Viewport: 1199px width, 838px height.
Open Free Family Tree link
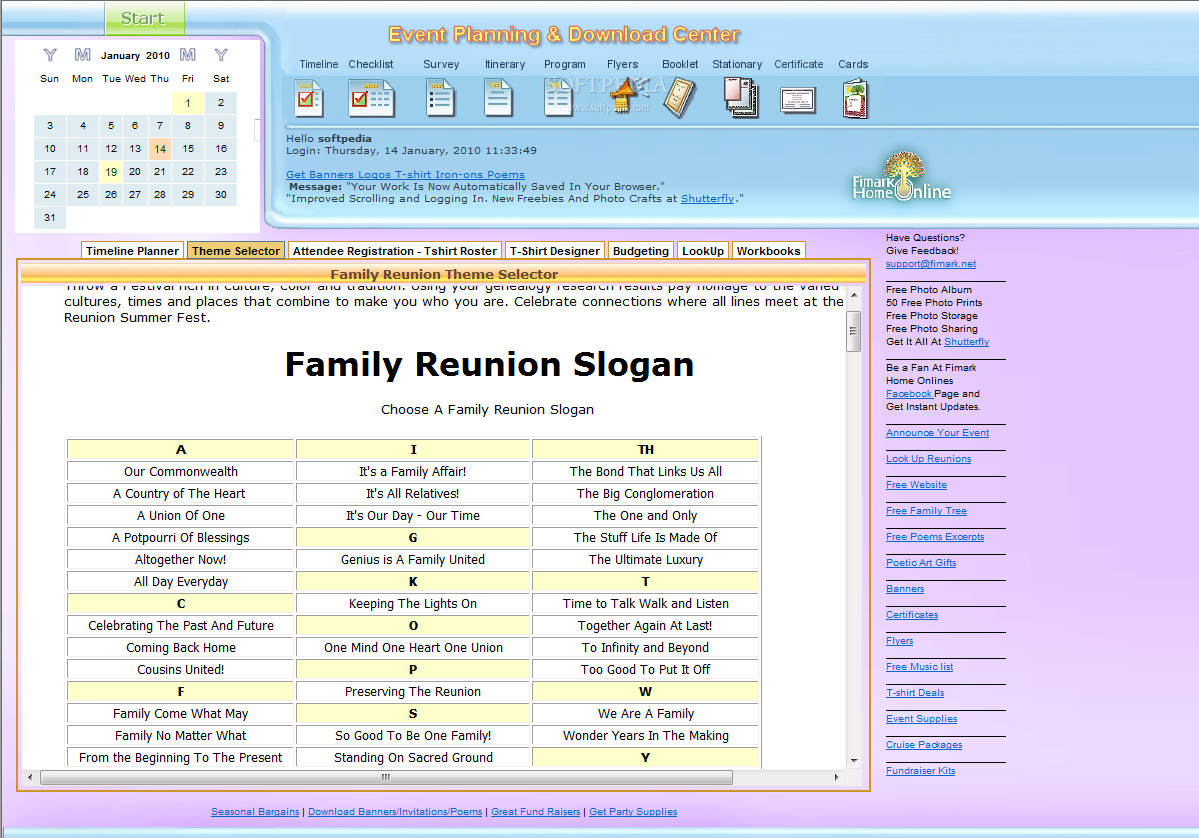(x=926, y=511)
